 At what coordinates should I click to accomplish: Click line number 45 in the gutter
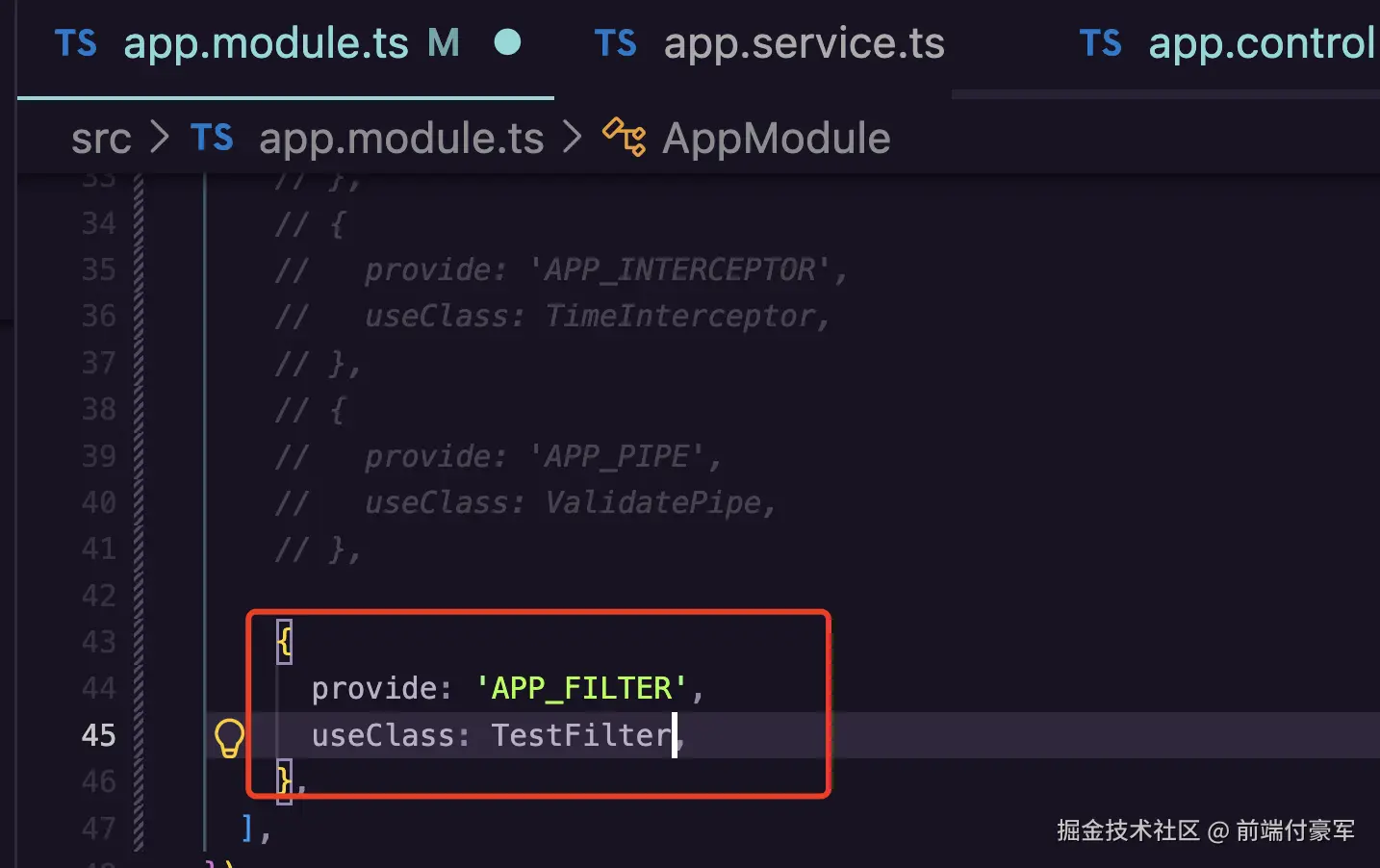coord(99,735)
